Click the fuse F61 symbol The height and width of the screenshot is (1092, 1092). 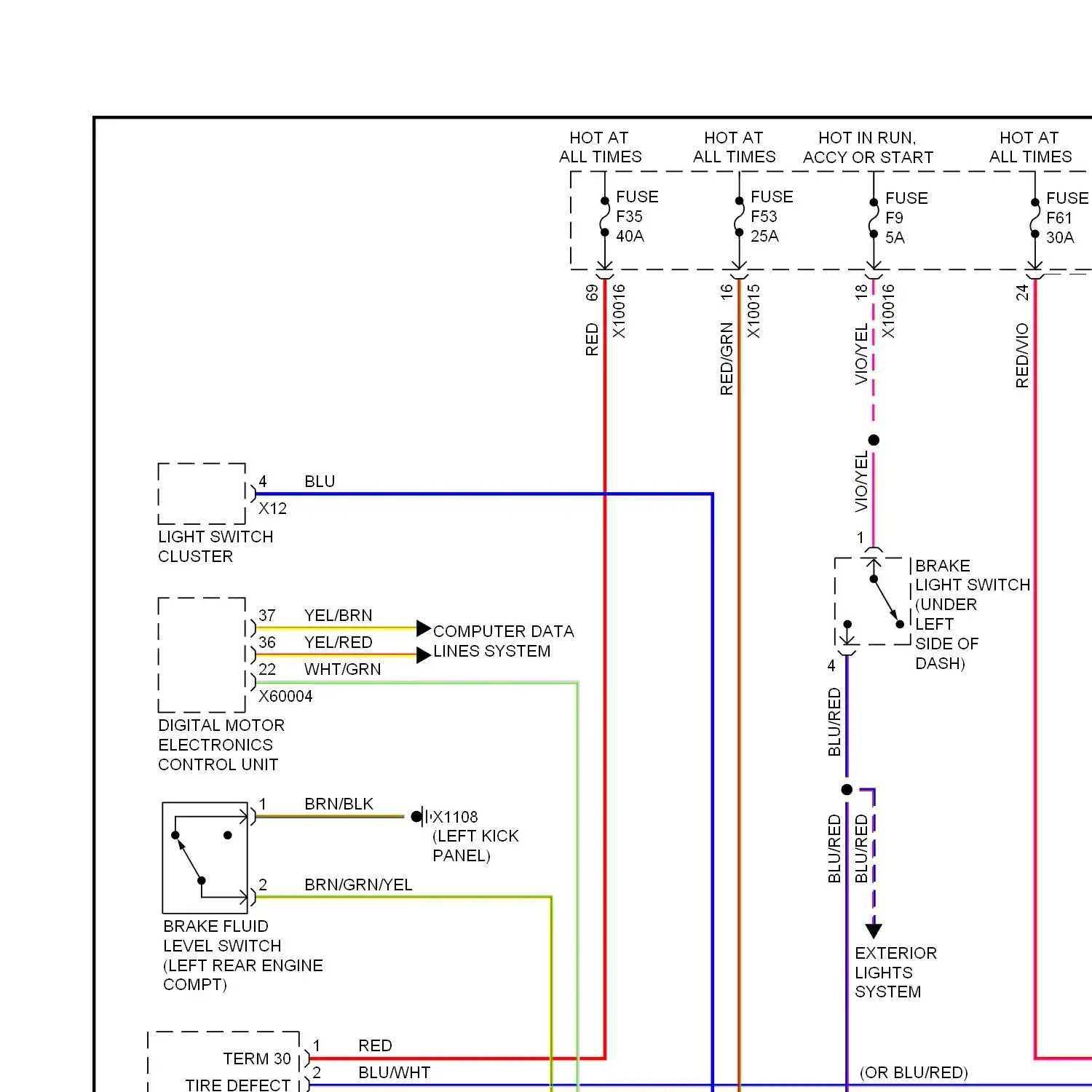1034,218
